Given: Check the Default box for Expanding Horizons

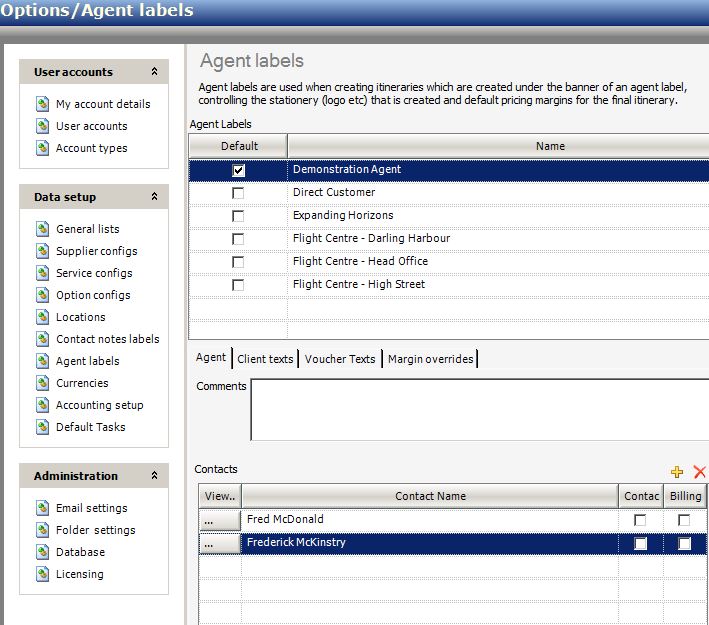Looking at the screenshot, I should point(238,216).
